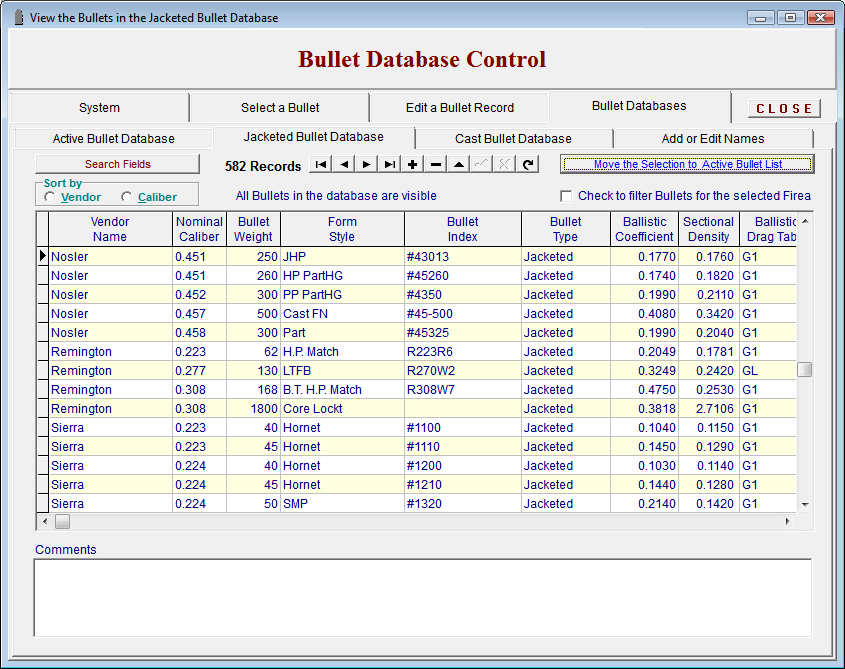845x669 pixels.
Task: Click Move the Selection to Active Bullet List
Action: 687,164
